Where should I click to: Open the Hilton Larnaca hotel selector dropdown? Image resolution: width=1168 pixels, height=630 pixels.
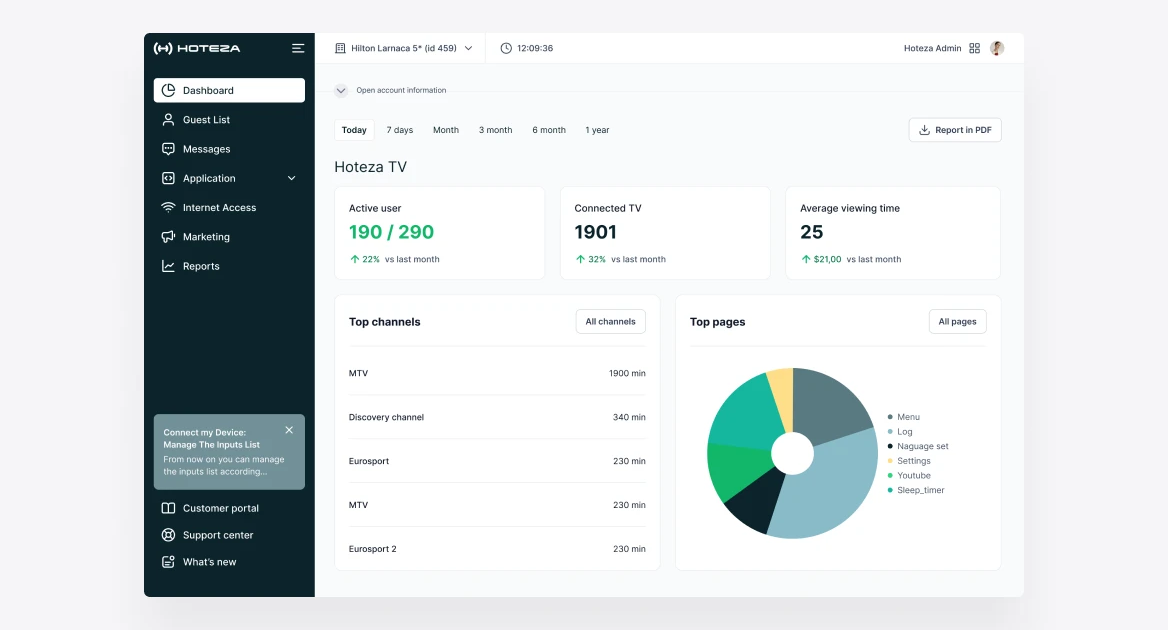pos(404,48)
